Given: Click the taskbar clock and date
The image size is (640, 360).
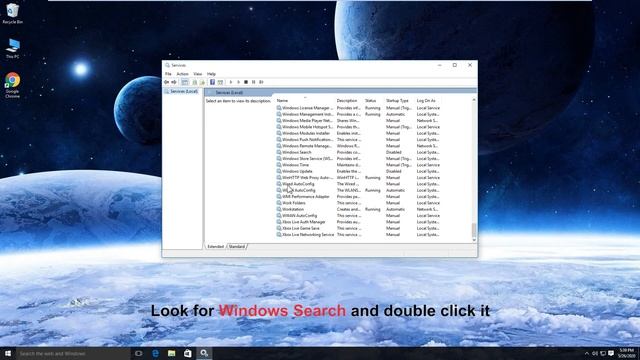Looking at the screenshot, I should point(627,353).
